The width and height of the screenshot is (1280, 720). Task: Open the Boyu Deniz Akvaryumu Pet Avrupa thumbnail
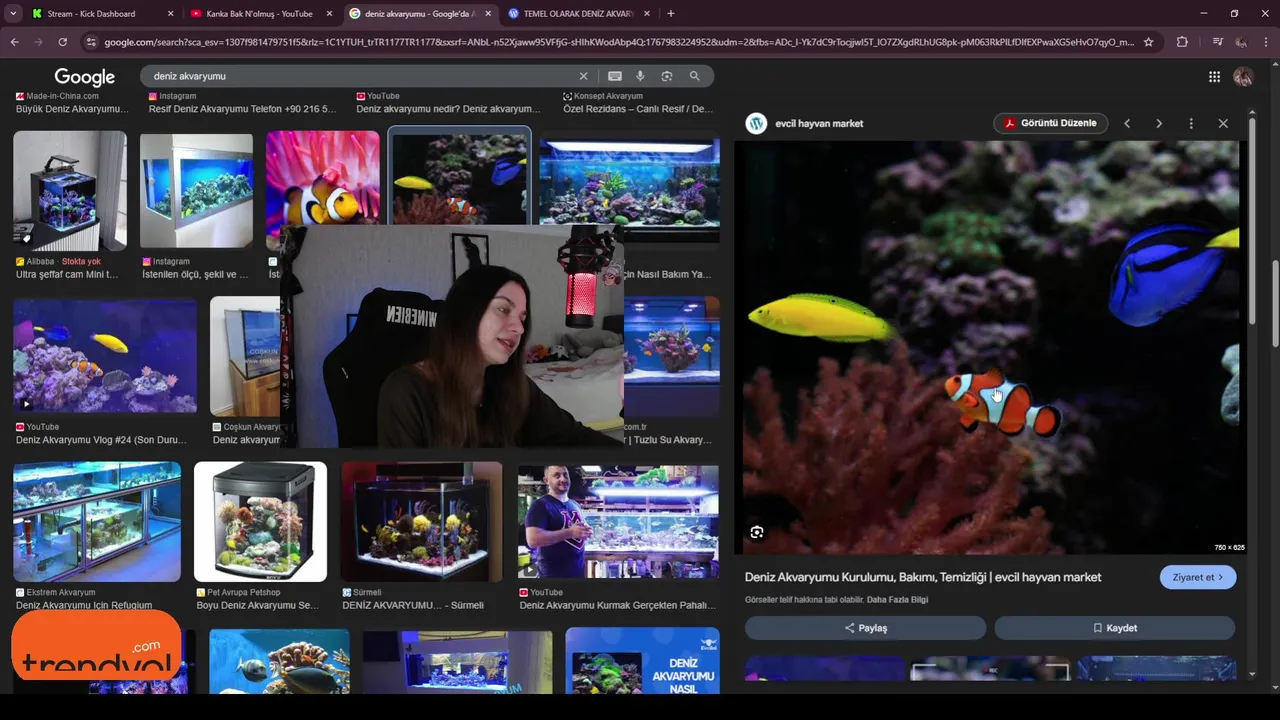(x=260, y=522)
